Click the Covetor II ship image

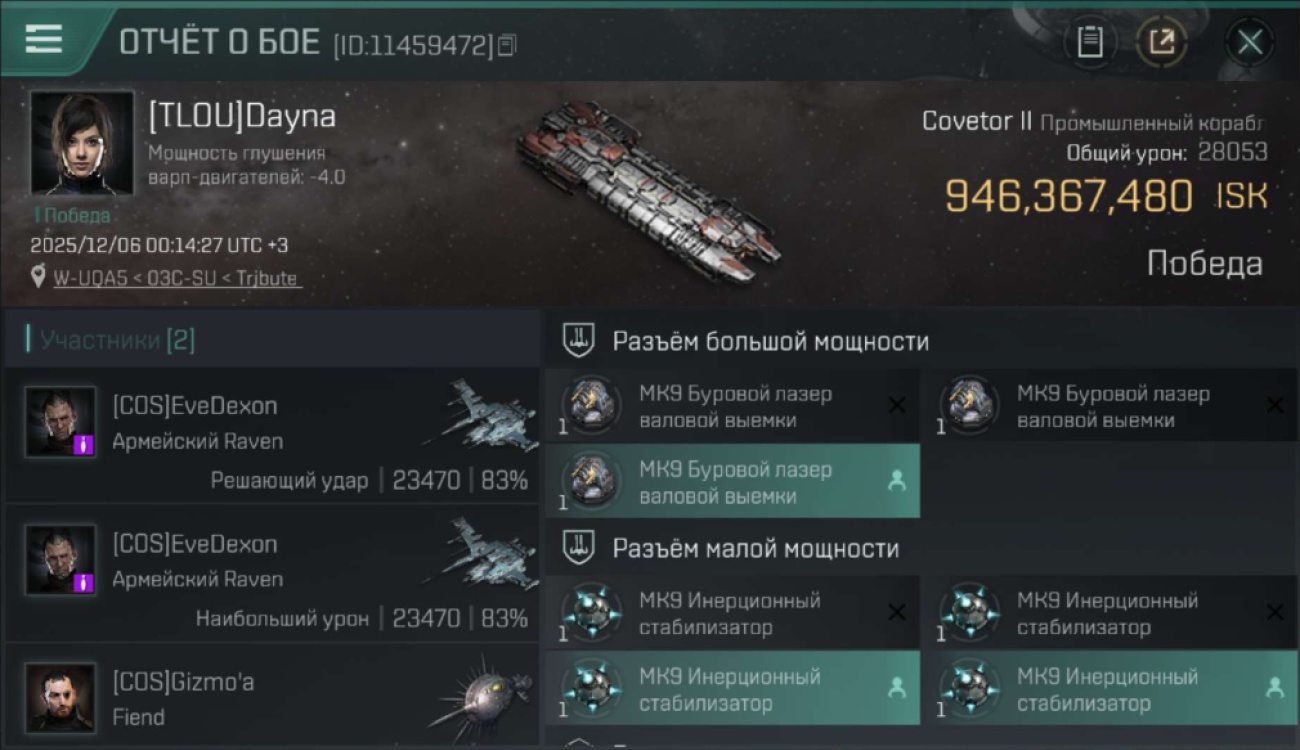pos(648,190)
